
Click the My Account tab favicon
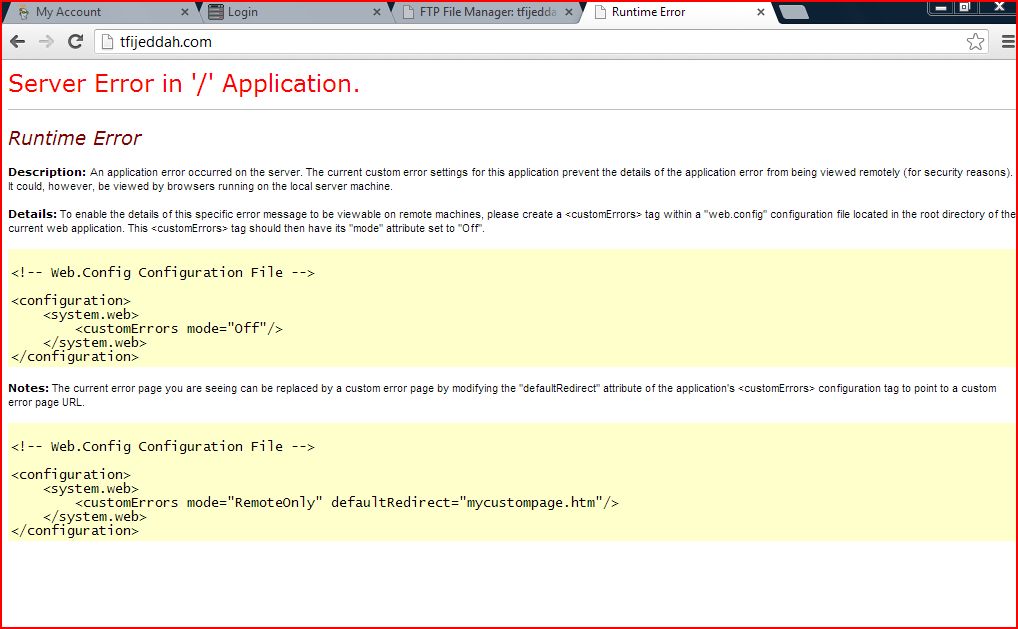tap(23, 12)
